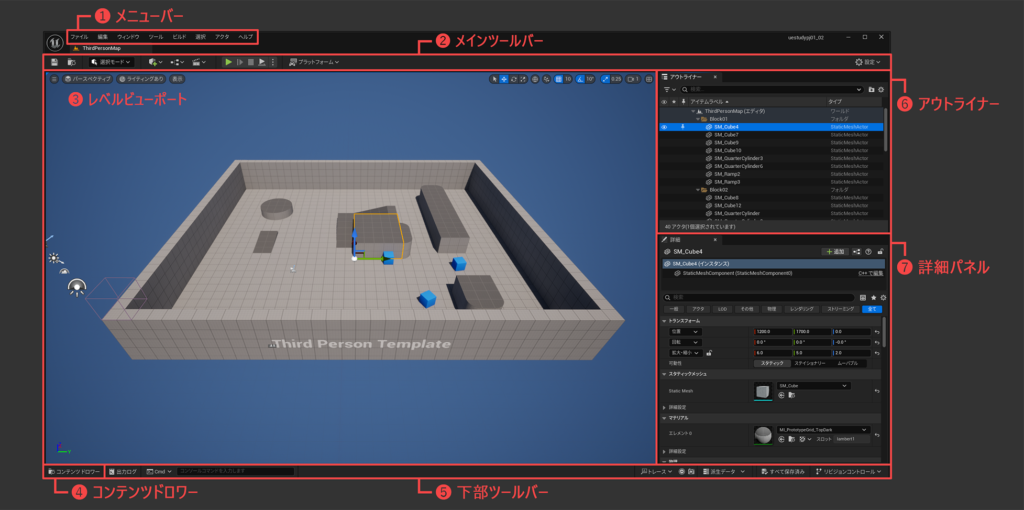Open the コンテンツドロワー button
The image size is (1024, 510).
[x=74, y=471]
